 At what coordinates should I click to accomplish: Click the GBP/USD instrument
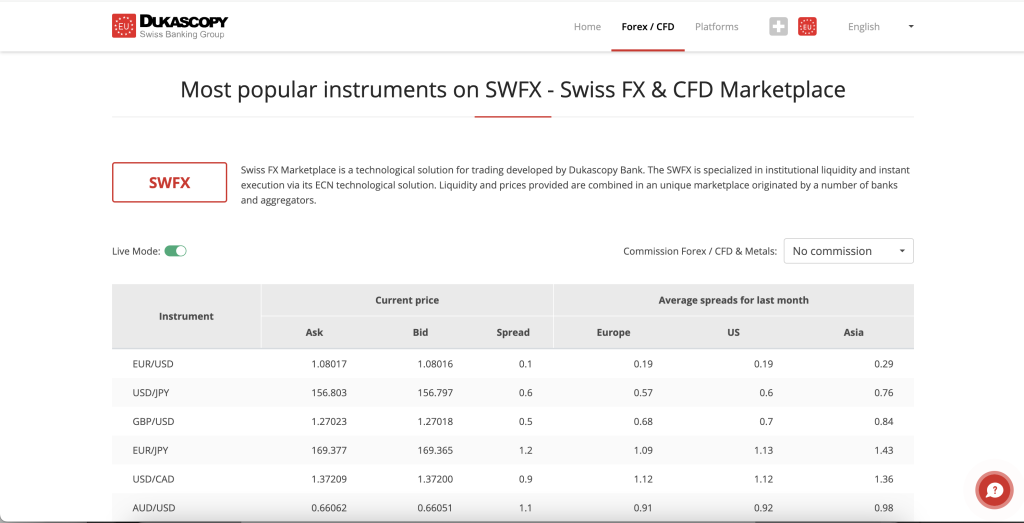pyautogui.click(x=153, y=422)
